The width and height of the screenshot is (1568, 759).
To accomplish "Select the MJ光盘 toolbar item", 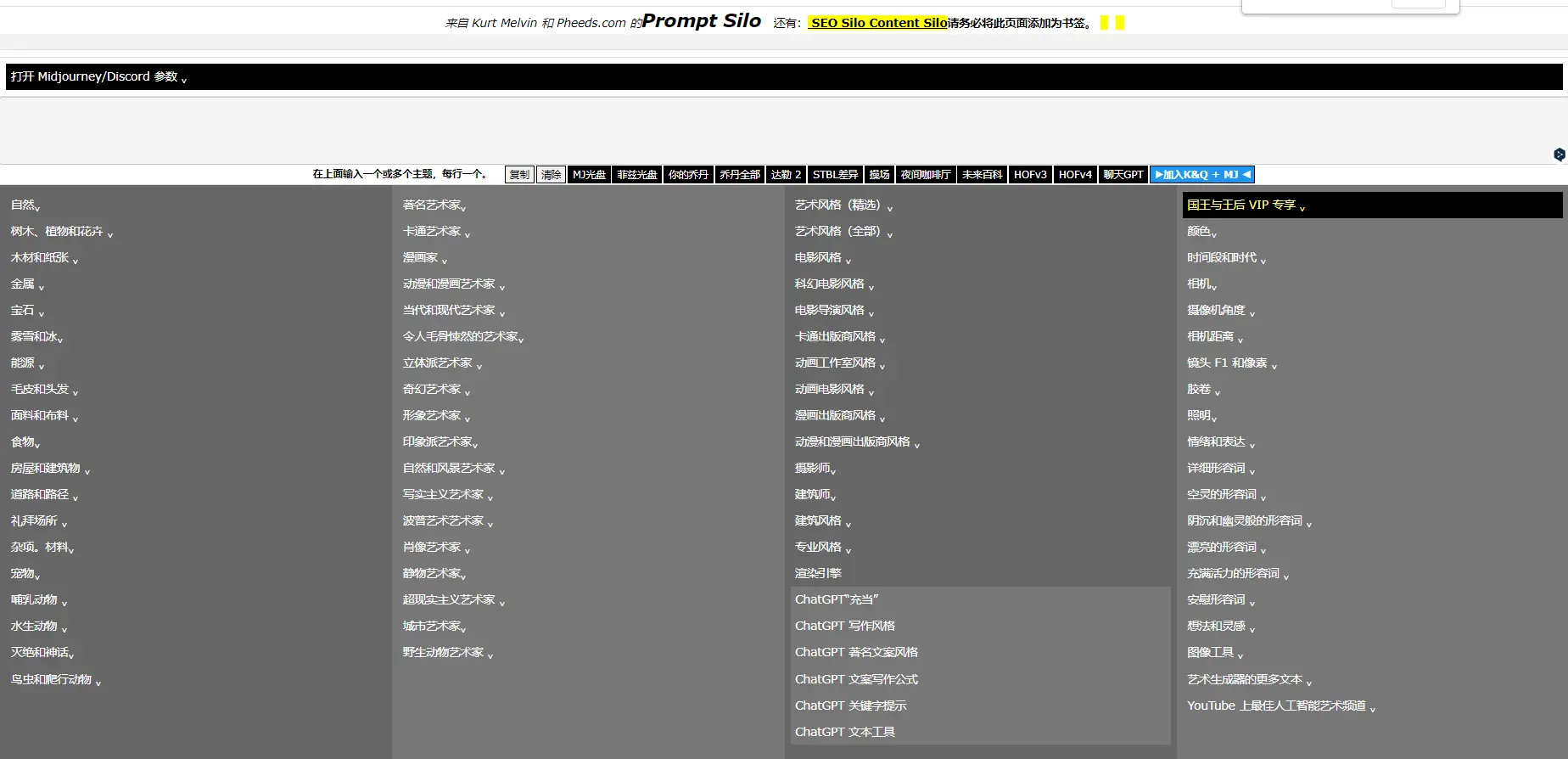I will [589, 175].
